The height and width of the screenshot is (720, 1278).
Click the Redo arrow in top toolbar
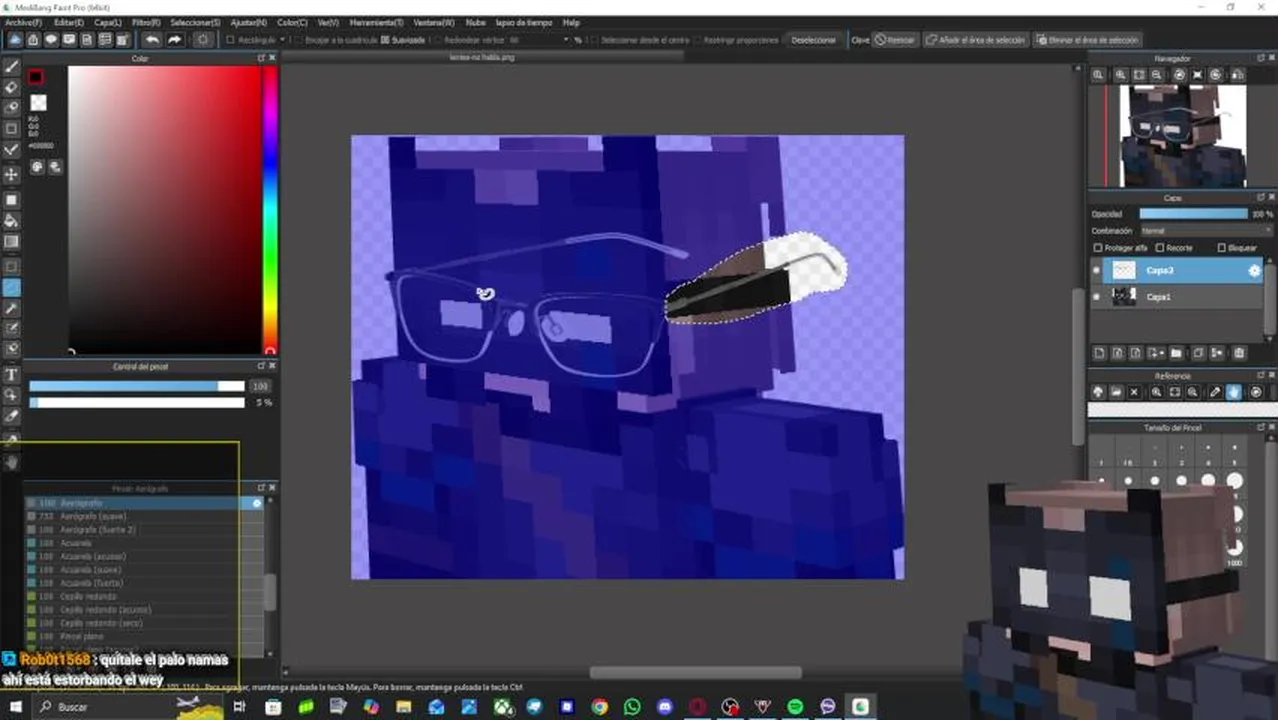(x=175, y=40)
